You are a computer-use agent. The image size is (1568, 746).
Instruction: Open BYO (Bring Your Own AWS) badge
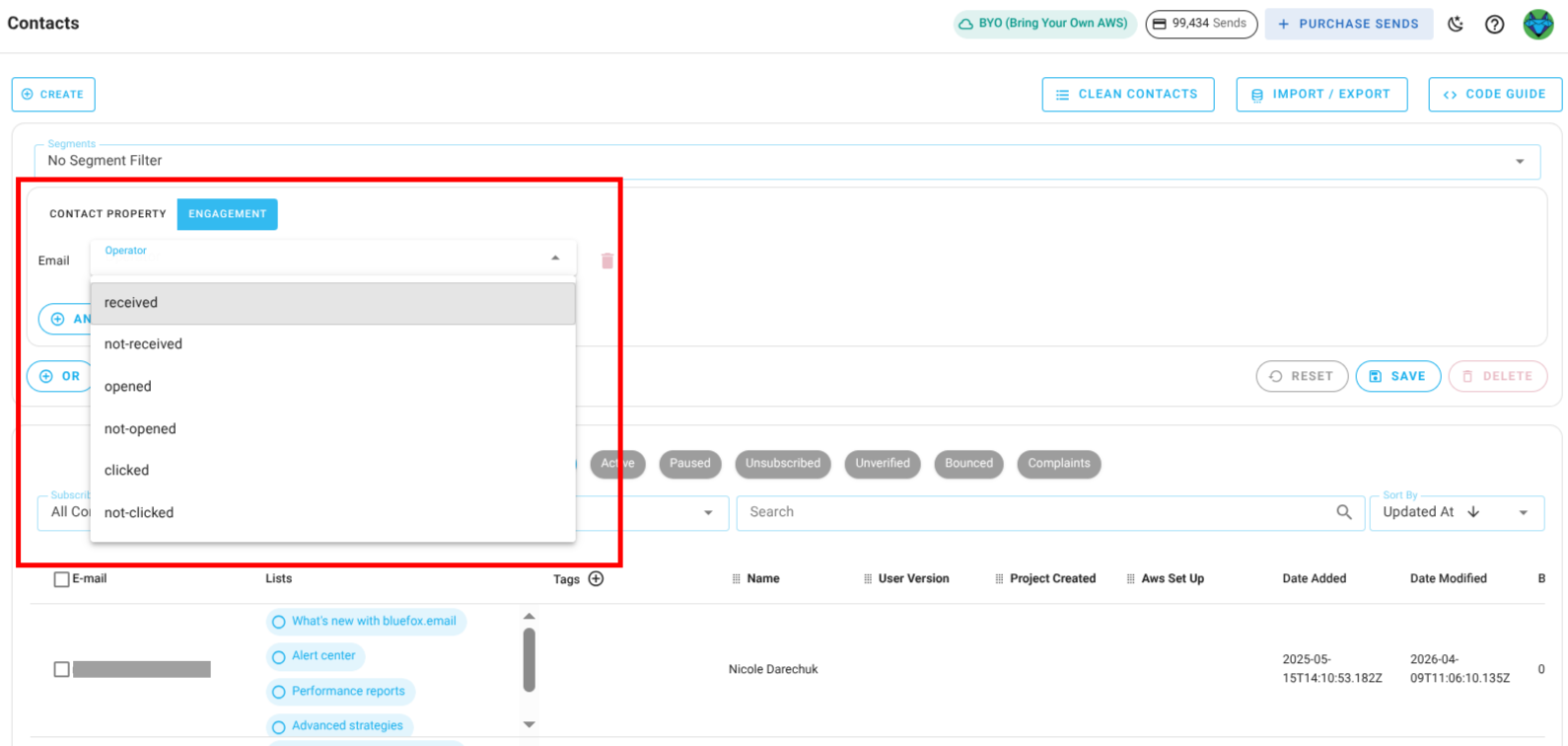[x=1045, y=24]
